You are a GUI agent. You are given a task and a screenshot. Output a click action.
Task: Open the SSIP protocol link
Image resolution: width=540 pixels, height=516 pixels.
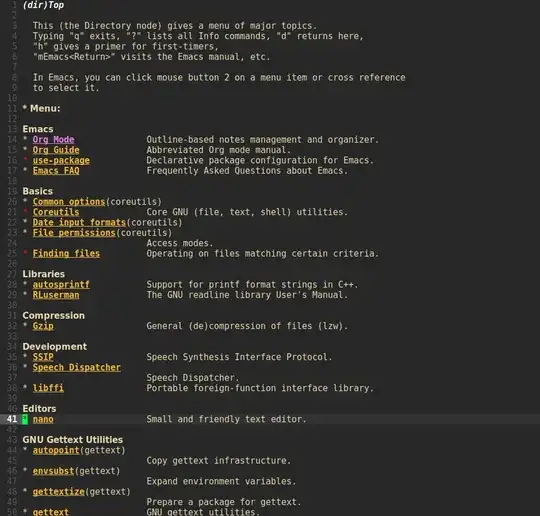pos(43,357)
